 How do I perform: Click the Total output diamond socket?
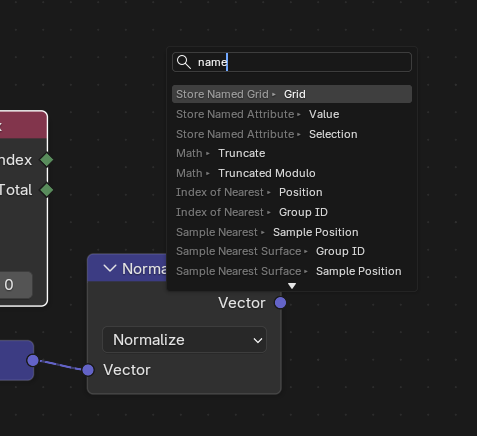[x=47, y=190]
